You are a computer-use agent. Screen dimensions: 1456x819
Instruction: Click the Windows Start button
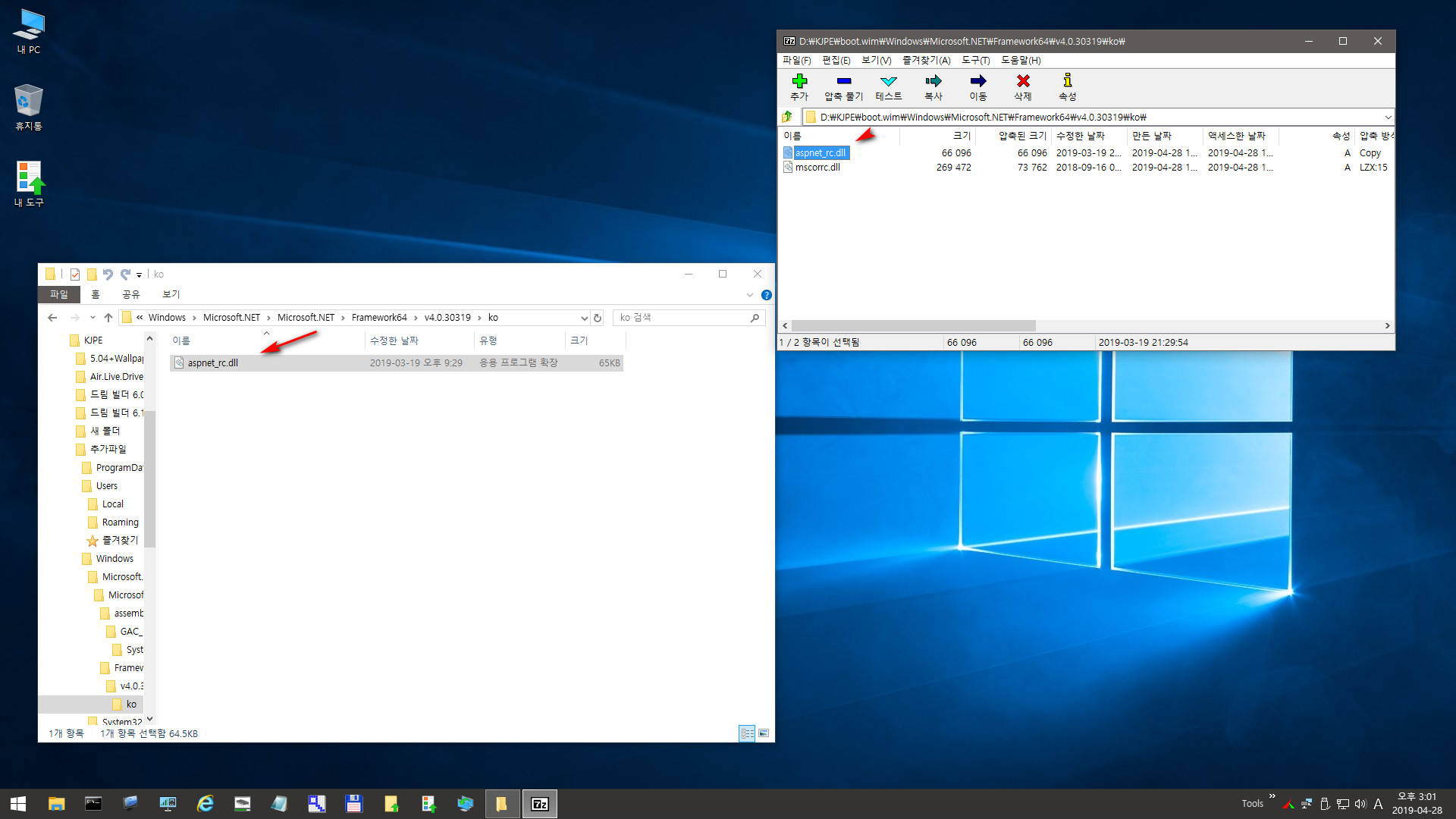point(18,804)
